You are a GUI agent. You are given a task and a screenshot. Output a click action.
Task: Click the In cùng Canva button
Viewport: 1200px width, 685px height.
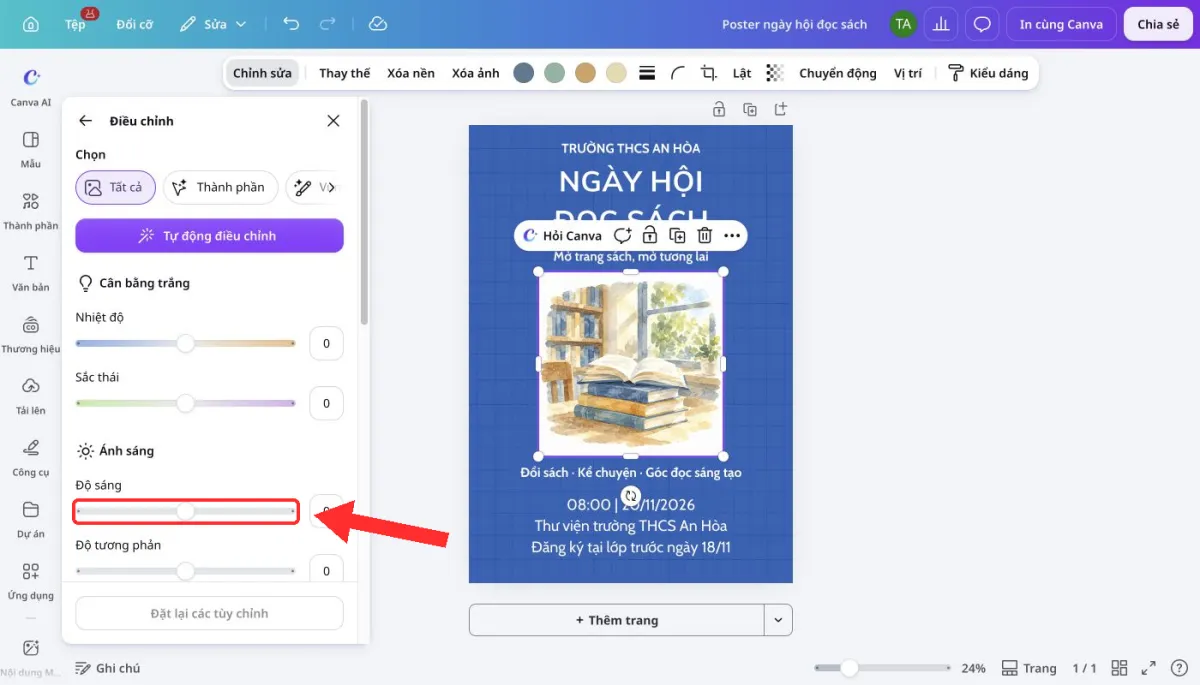tap(1061, 24)
